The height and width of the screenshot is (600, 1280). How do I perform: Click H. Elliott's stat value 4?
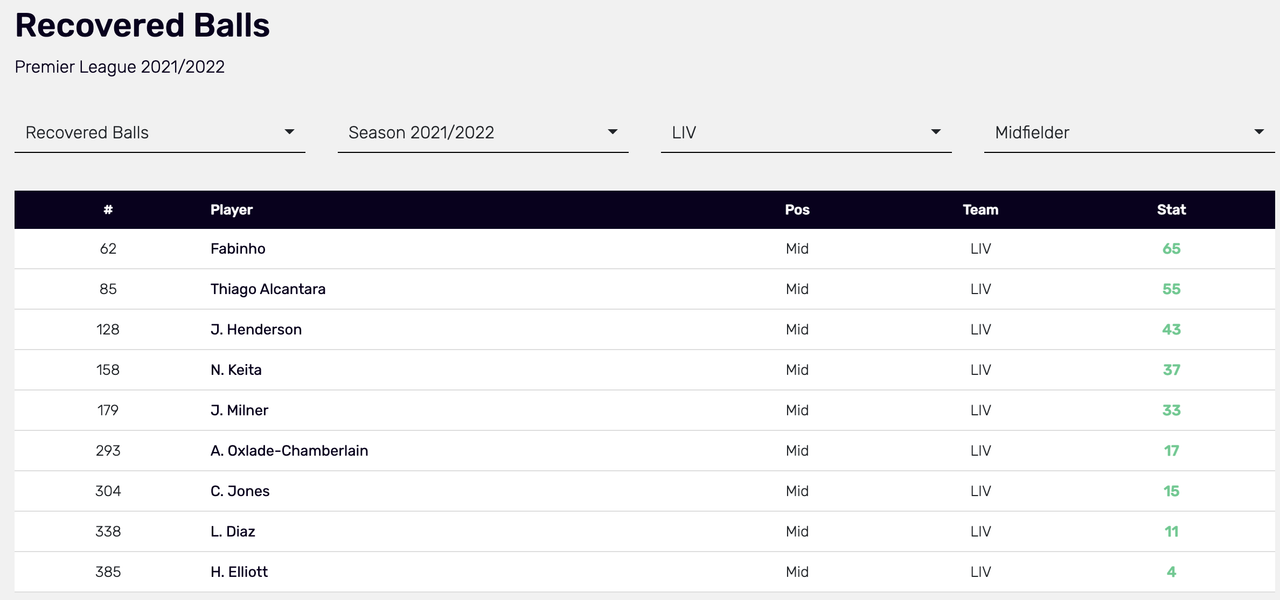click(1171, 572)
